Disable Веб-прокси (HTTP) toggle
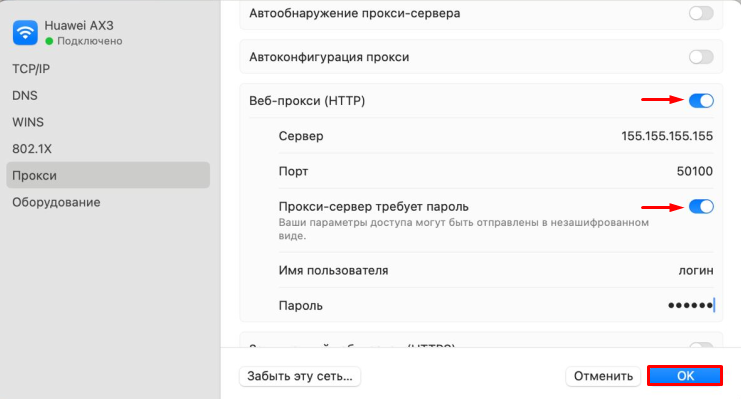The height and width of the screenshot is (399, 741). coord(701,101)
